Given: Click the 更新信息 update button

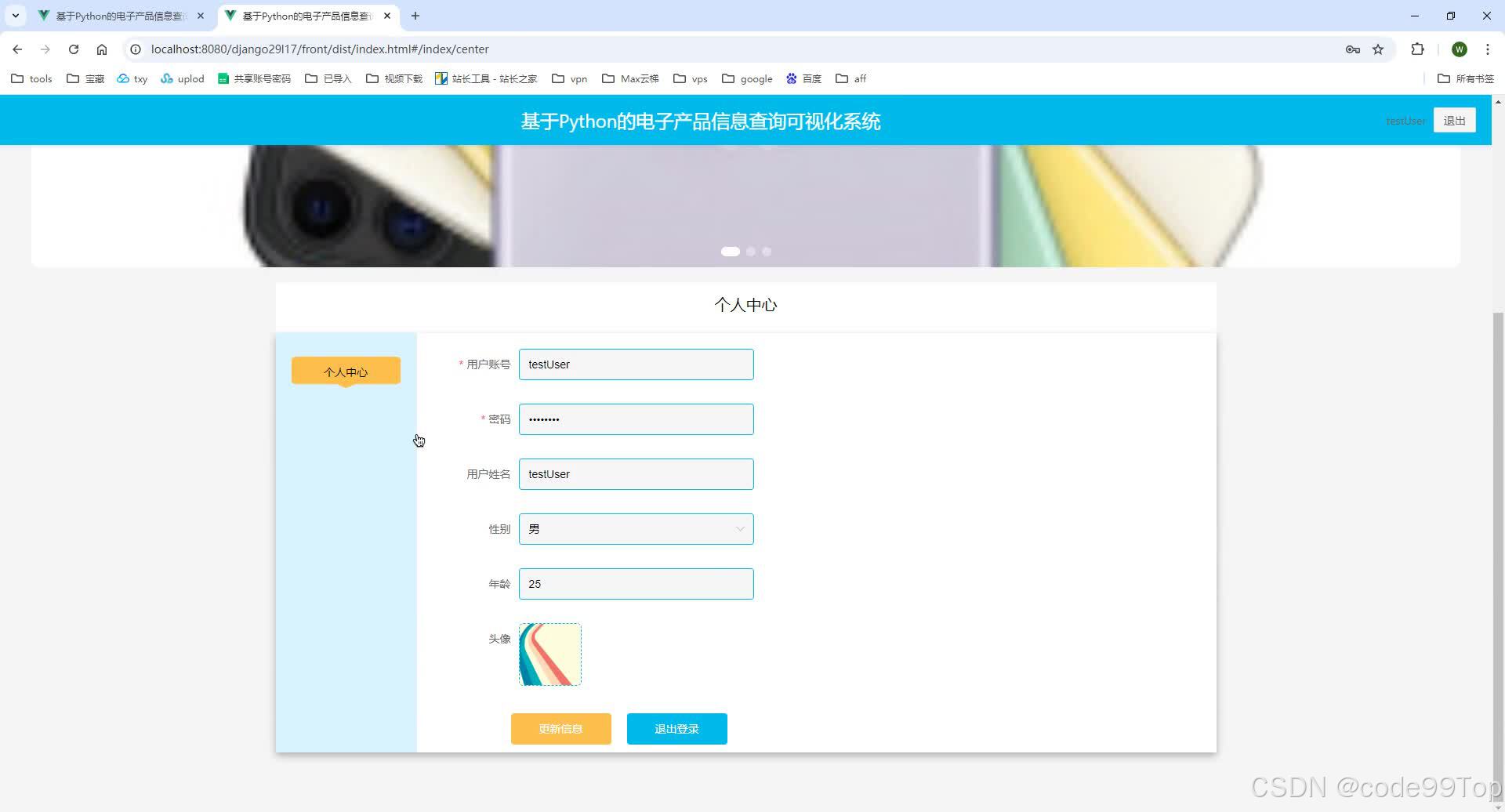Looking at the screenshot, I should 560,728.
